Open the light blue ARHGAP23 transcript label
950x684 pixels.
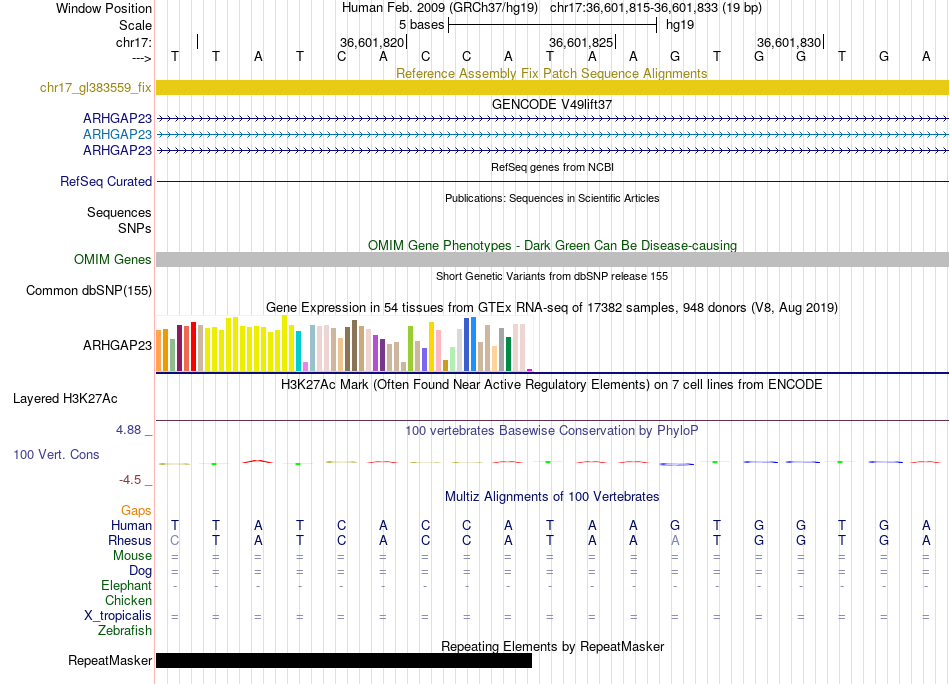tap(117, 134)
